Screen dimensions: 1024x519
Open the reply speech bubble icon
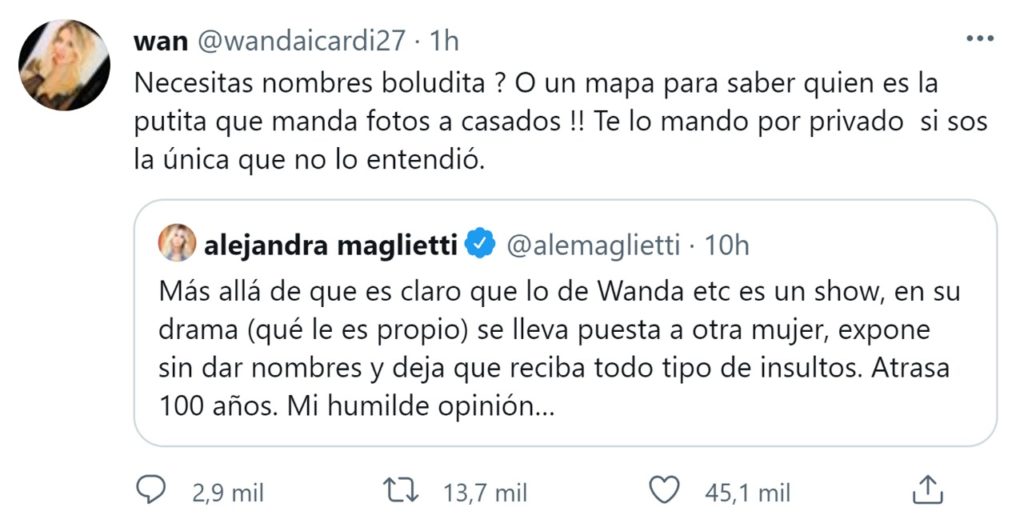click(x=149, y=489)
